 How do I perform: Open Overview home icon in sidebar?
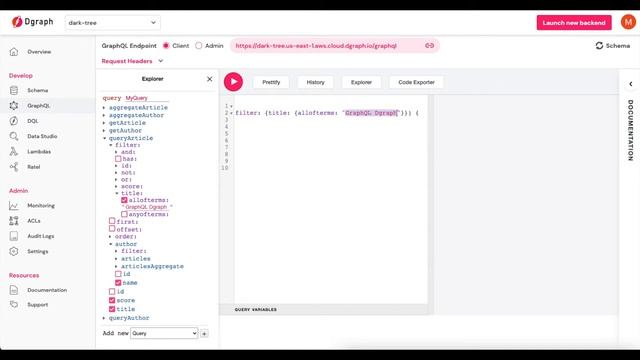click(14, 52)
